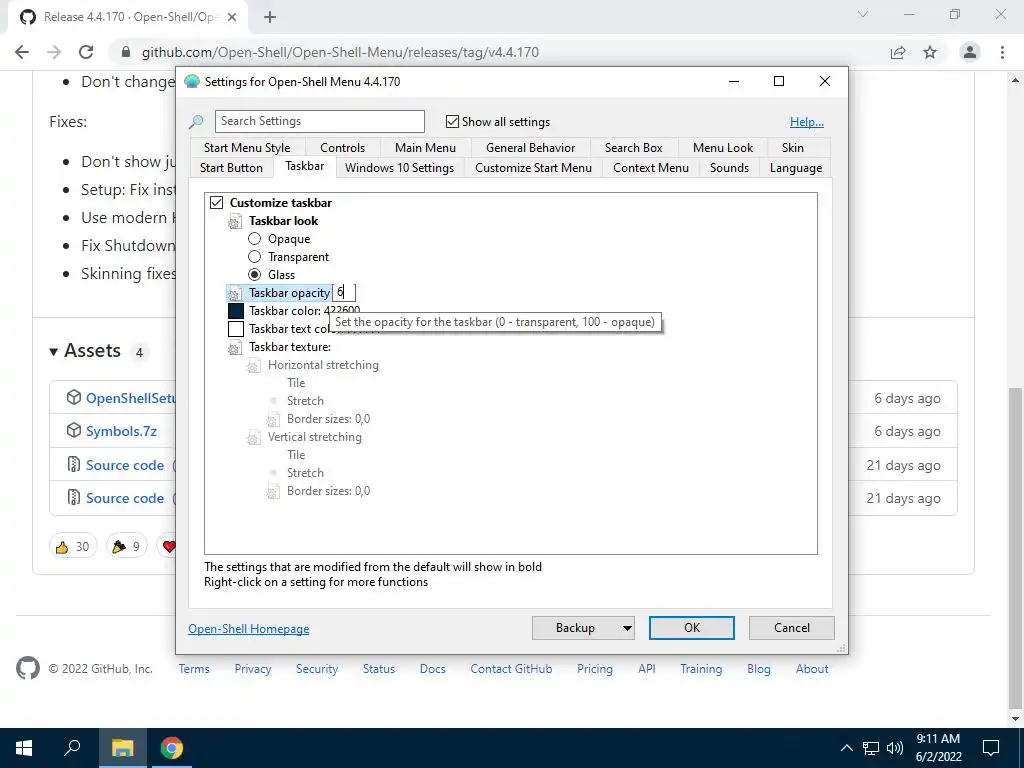Click the party popper reaction with 9
1024x768 pixels.
(x=126, y=547)
